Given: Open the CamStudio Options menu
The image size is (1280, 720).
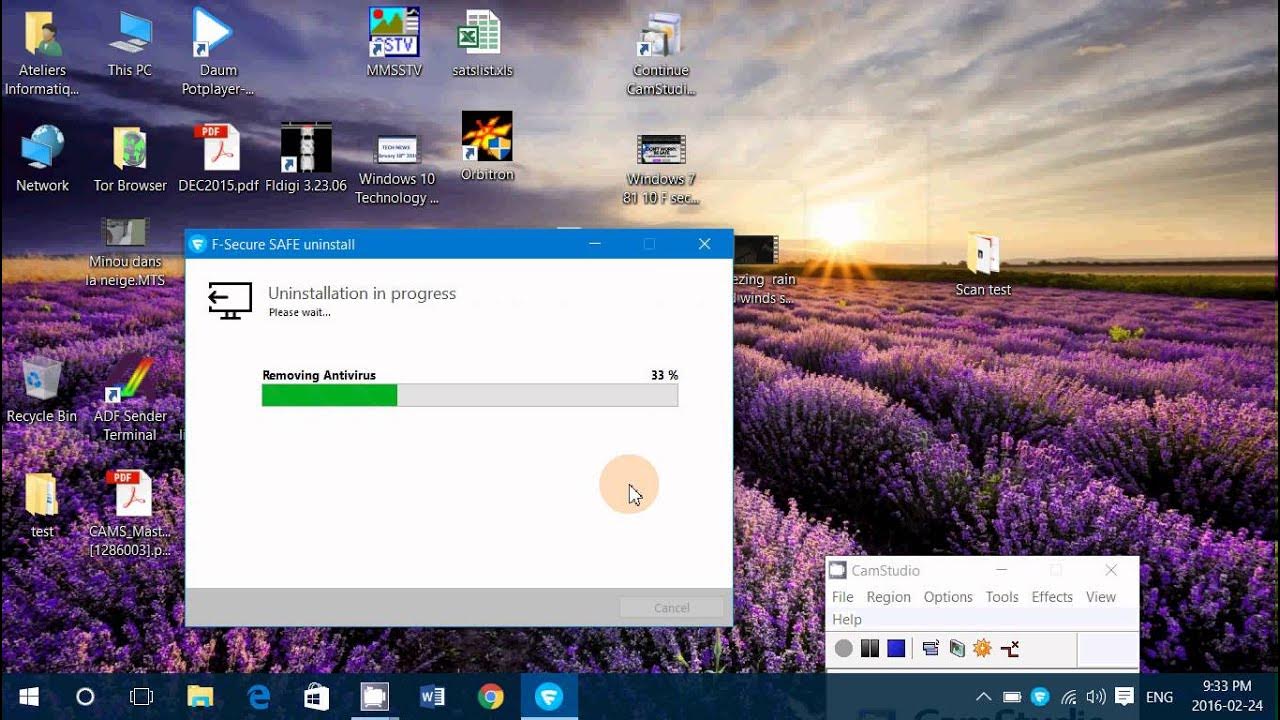Looking at the screenshot, I should [948, 597].
